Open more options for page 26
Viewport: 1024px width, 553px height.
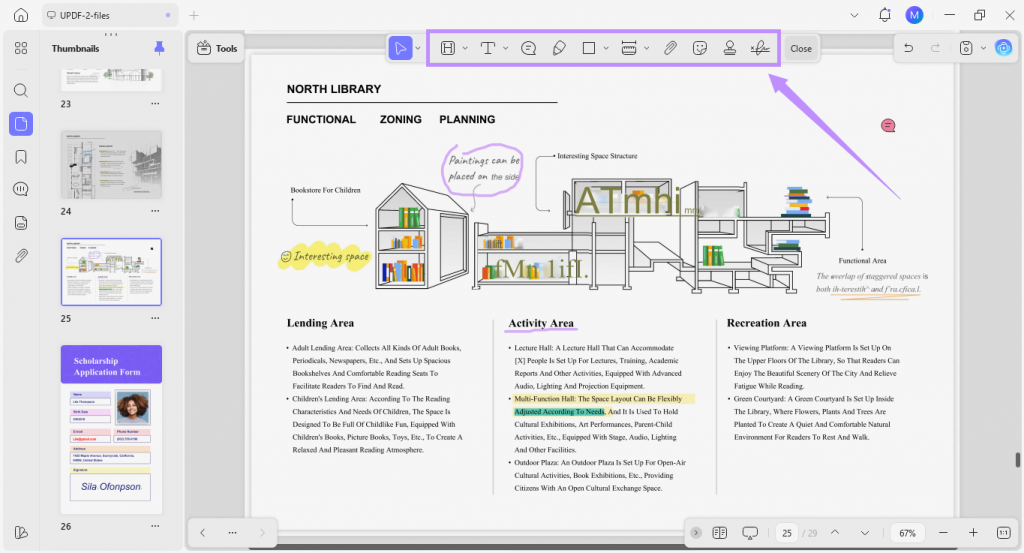(155, 526)
